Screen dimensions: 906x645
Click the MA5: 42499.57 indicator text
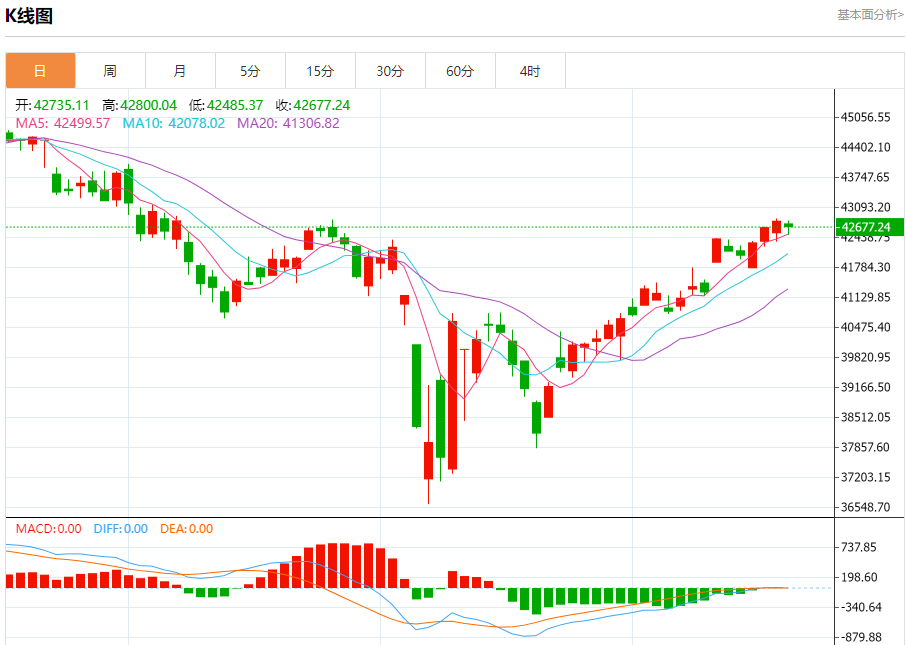click(x=62, y=123)
